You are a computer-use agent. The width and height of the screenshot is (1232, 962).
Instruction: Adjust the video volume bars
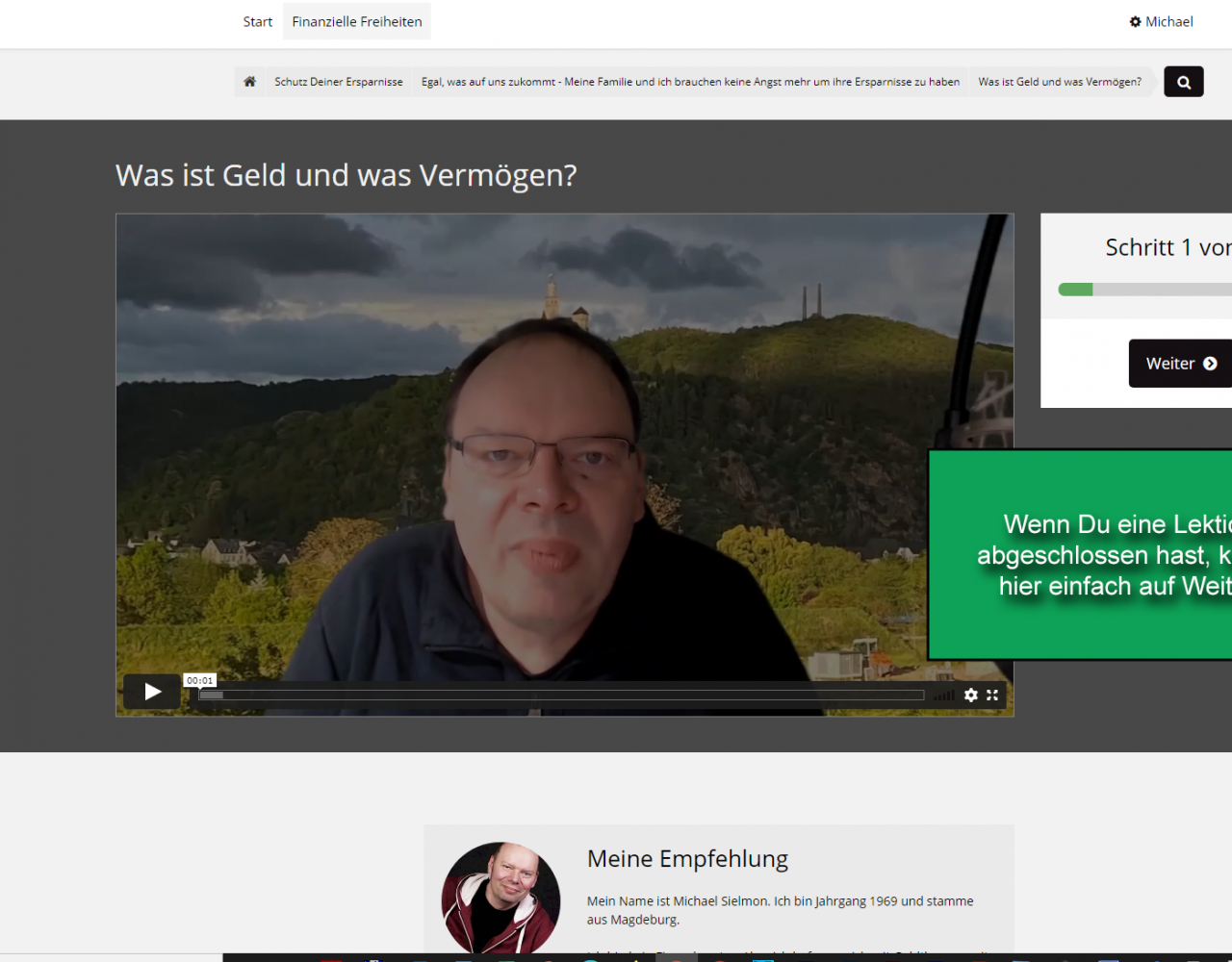coord(944,695)
